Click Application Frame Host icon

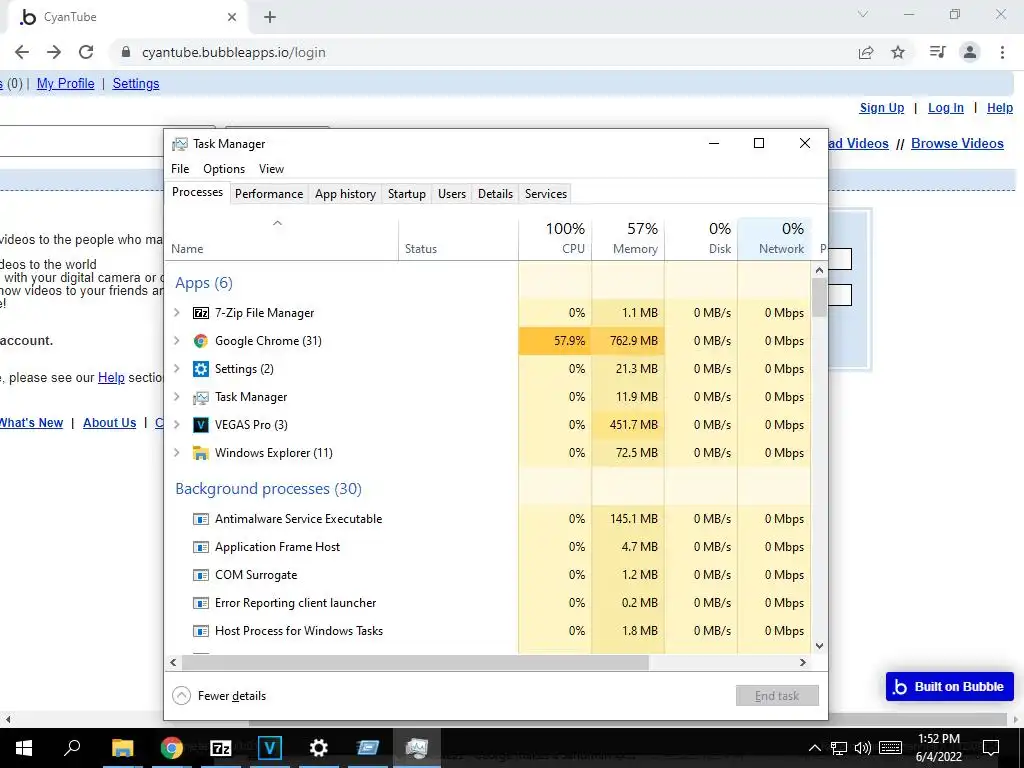(200, 547)
